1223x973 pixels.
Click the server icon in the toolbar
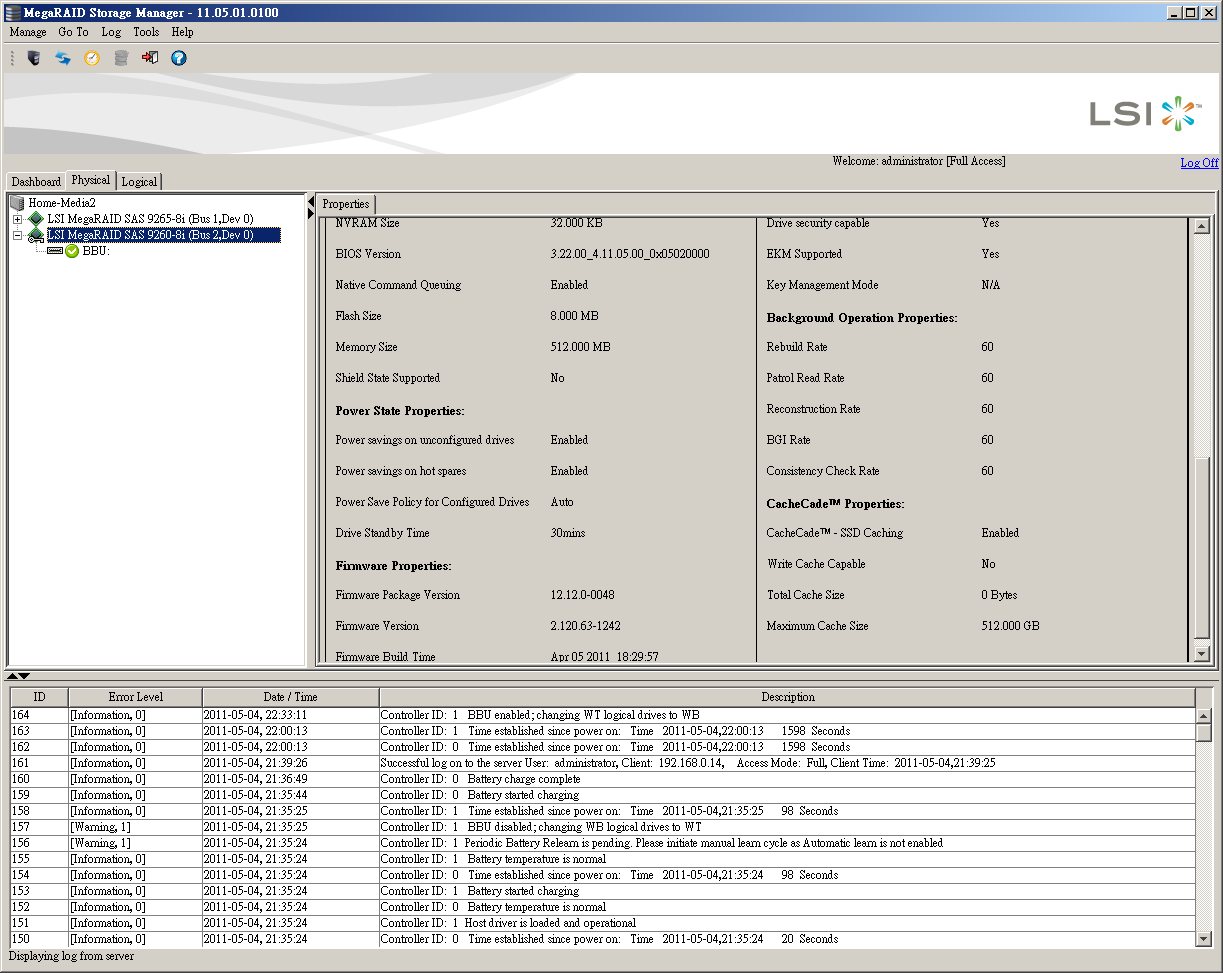tap(34, 58)
